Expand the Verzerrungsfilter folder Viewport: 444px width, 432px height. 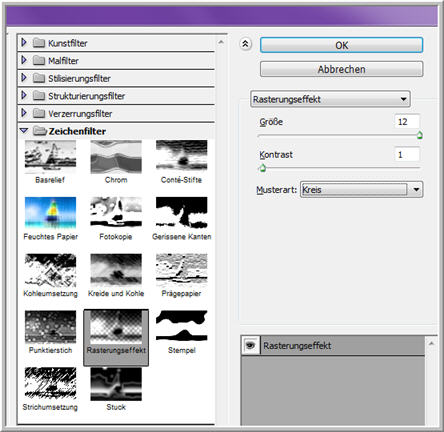click(24, 113)
